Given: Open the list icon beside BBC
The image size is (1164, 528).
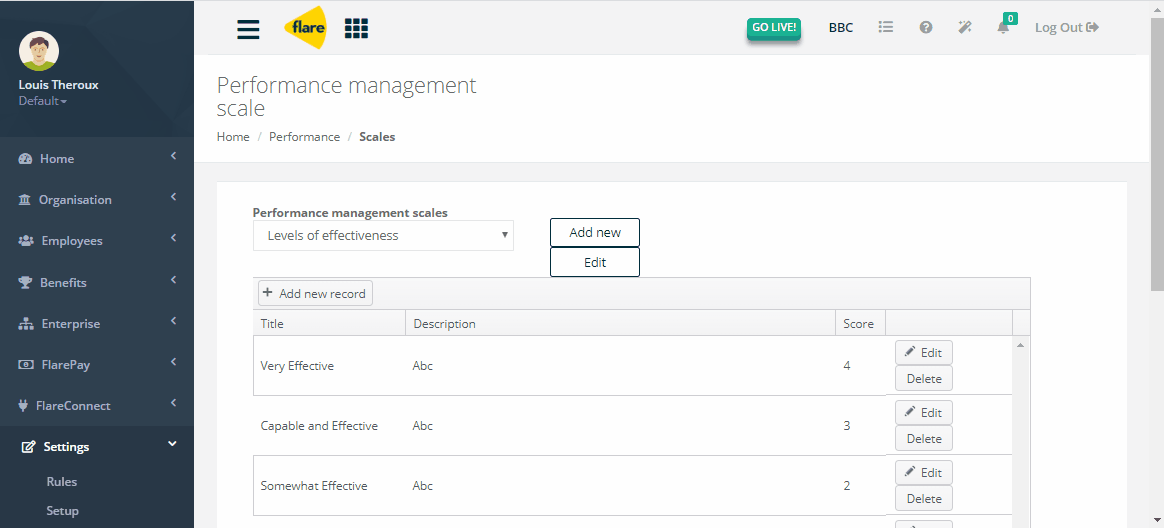Looking at the screenshot, I should (x=885, y=27).
